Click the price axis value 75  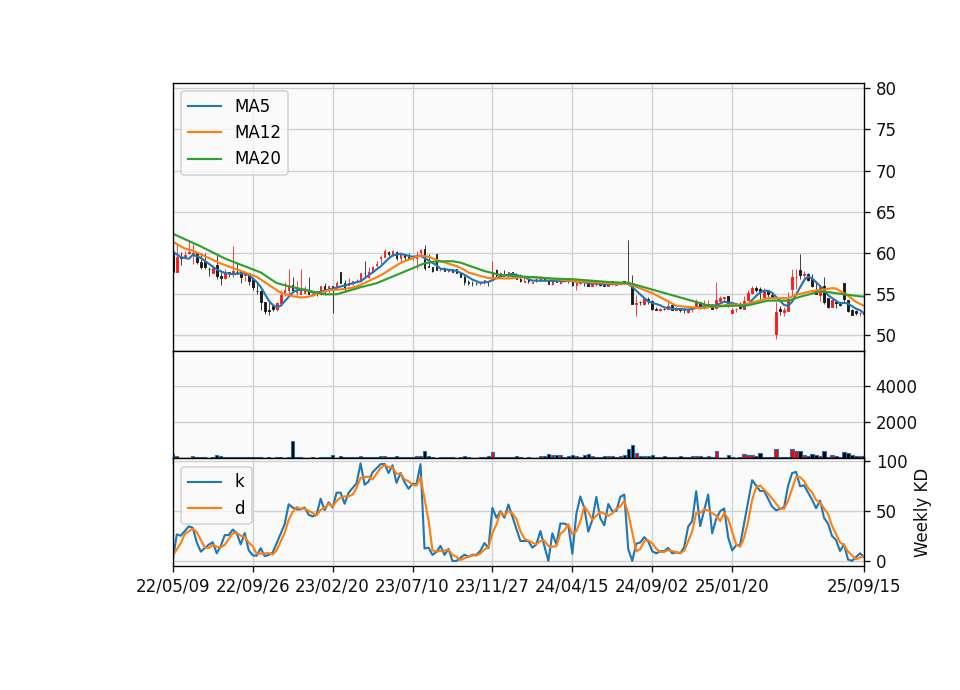tap(885, 130)
